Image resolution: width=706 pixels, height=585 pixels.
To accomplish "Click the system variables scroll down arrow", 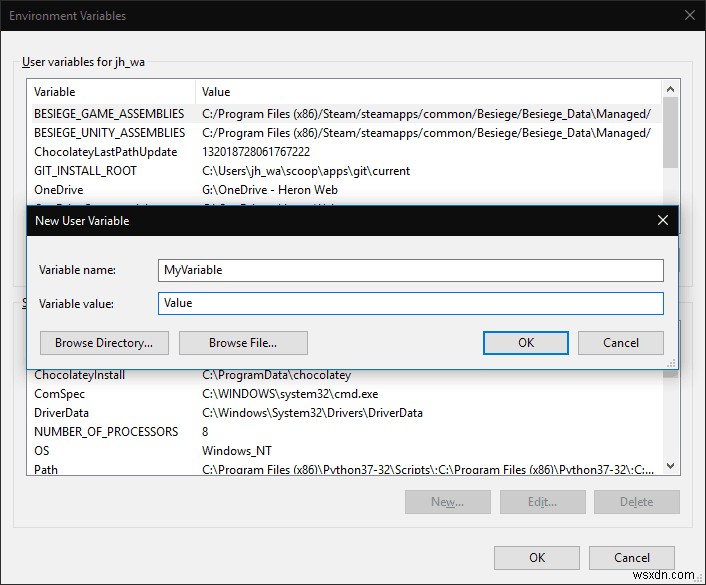I will pyautogui.click(x=670, y=466).
